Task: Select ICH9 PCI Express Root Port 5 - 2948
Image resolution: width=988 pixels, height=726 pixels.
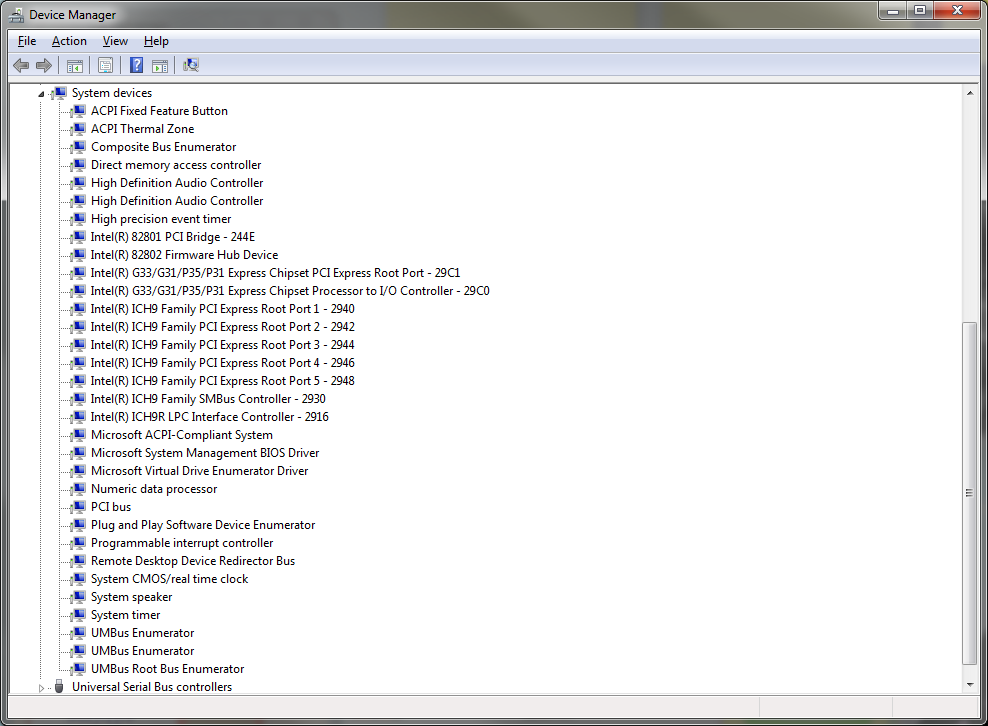Action: click(222, 381)
